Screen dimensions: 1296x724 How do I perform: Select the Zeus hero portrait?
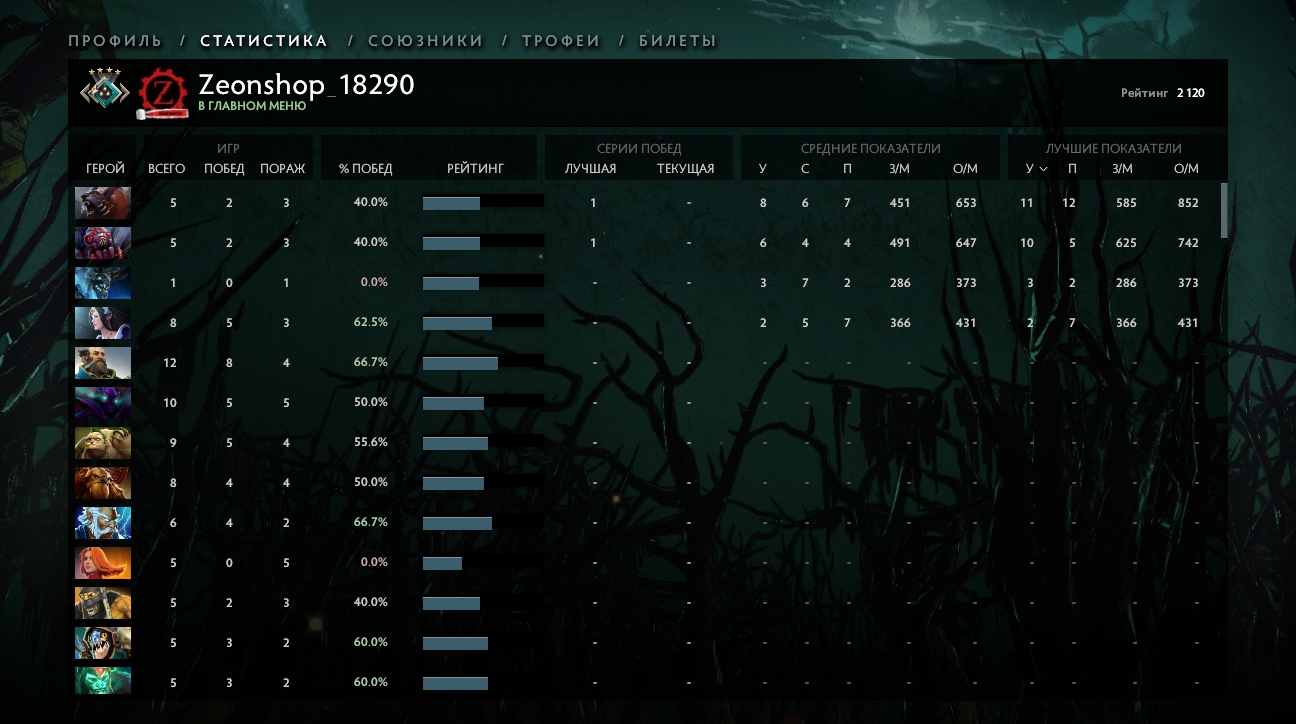click(x=103, y=523)
